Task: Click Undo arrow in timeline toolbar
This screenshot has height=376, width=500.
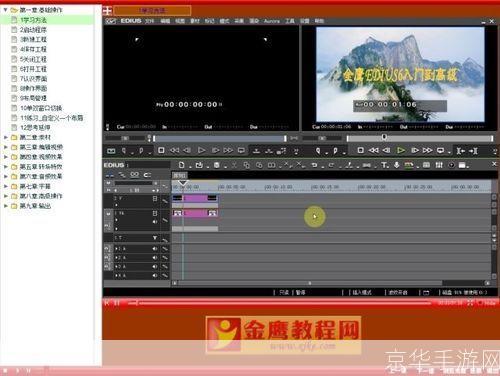Action: 314,165
